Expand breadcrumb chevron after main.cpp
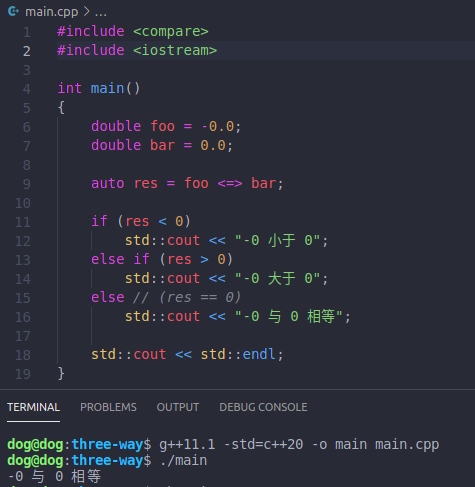475x487 pixels. click(x=86, y=12)
